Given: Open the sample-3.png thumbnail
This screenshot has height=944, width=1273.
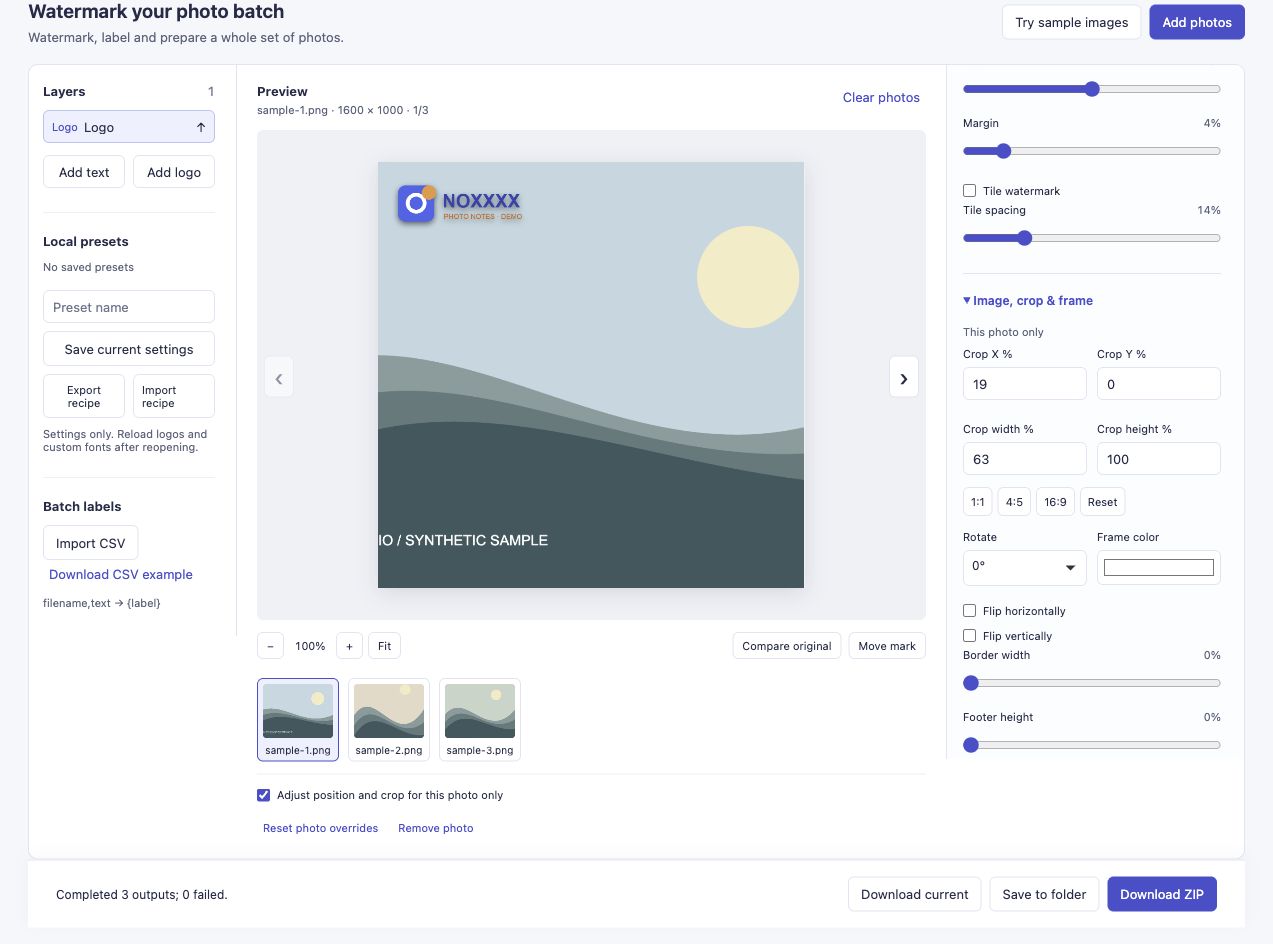Looking at the screenshot, I should (x=480, y=719).
